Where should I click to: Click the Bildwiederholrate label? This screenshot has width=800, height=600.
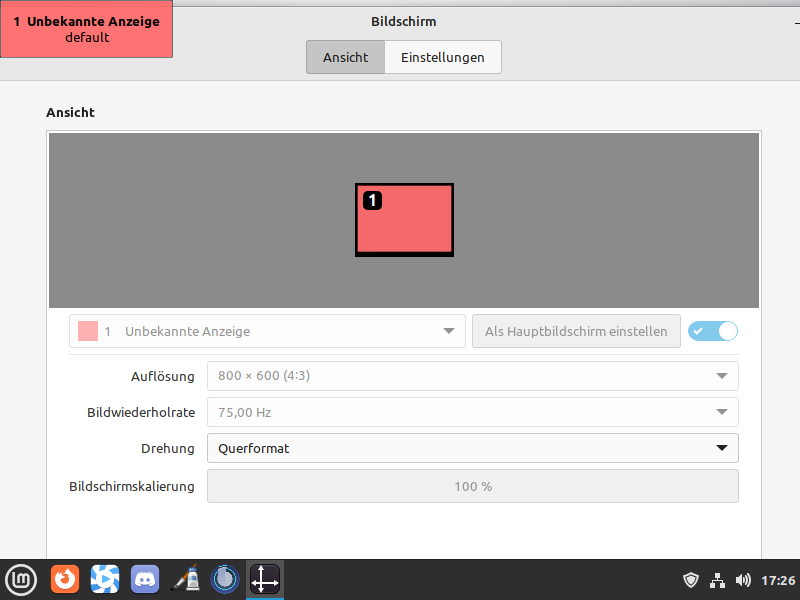click(x=141, y=412)
